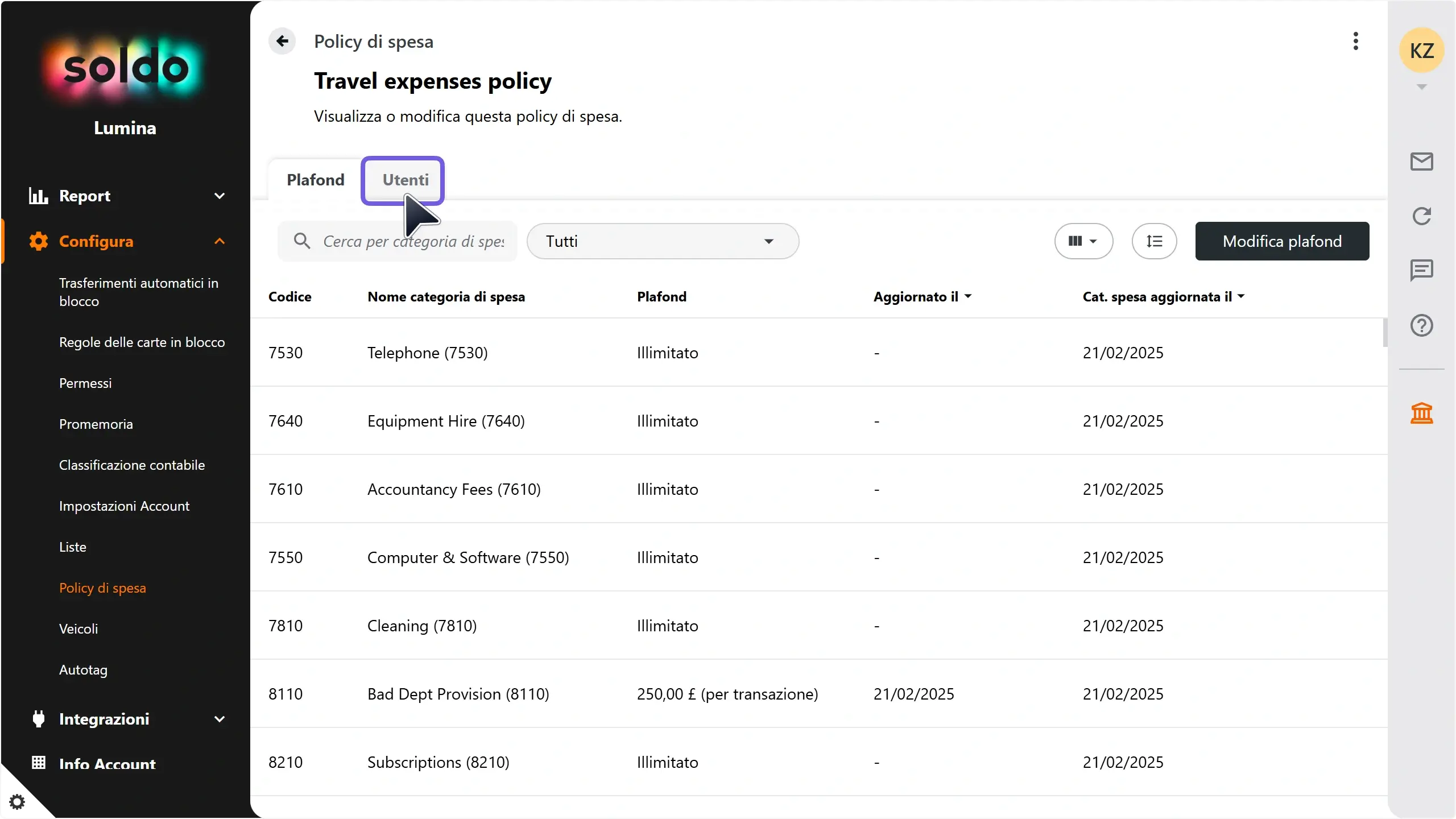Click the Modifica plafond button
This screenshot has height=819, width=1456.
point(1282,241)
